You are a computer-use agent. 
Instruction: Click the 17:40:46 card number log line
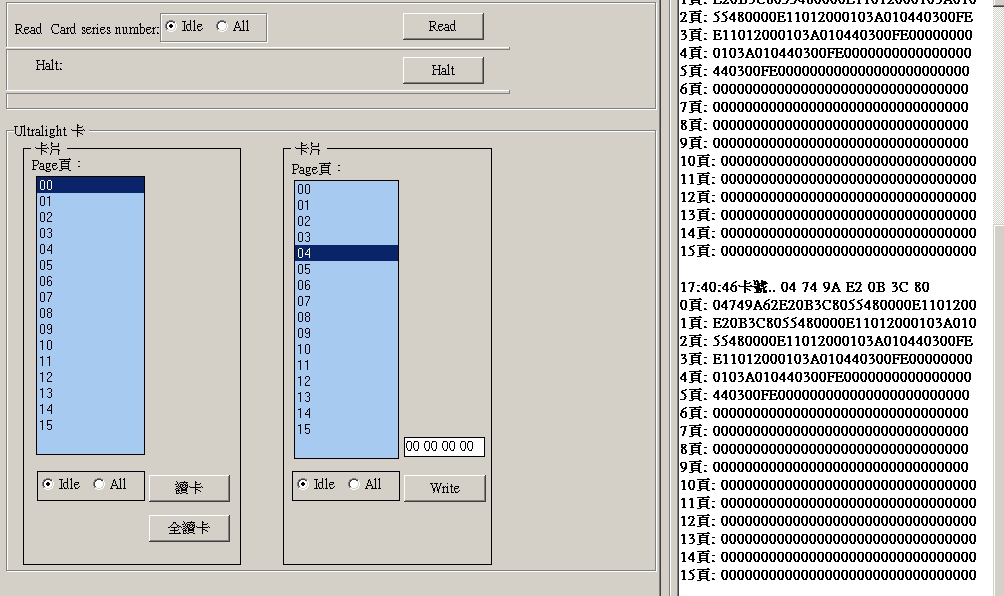point(804,287)
